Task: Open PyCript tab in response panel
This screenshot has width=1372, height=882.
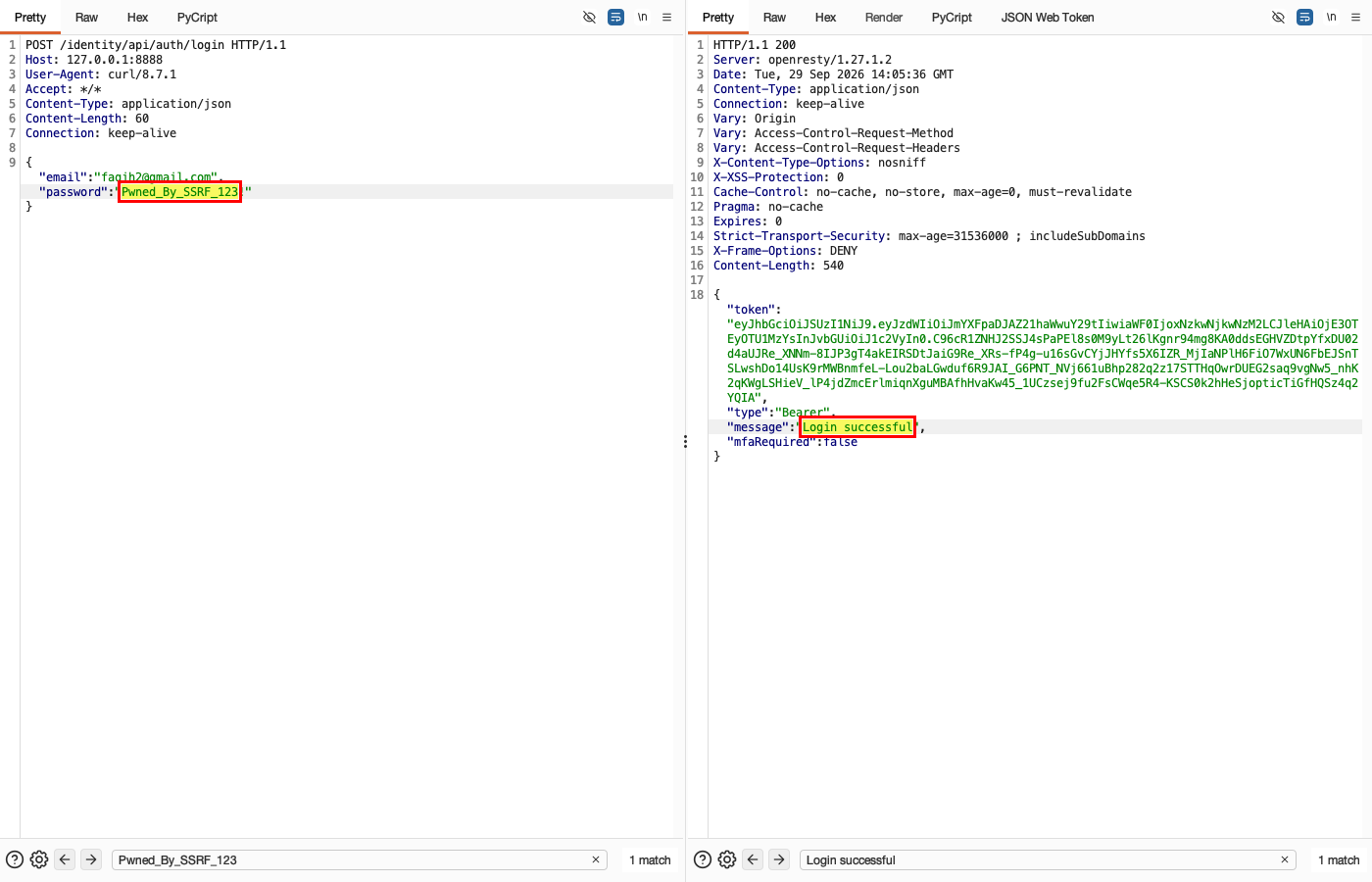Action: pos(952,17)
